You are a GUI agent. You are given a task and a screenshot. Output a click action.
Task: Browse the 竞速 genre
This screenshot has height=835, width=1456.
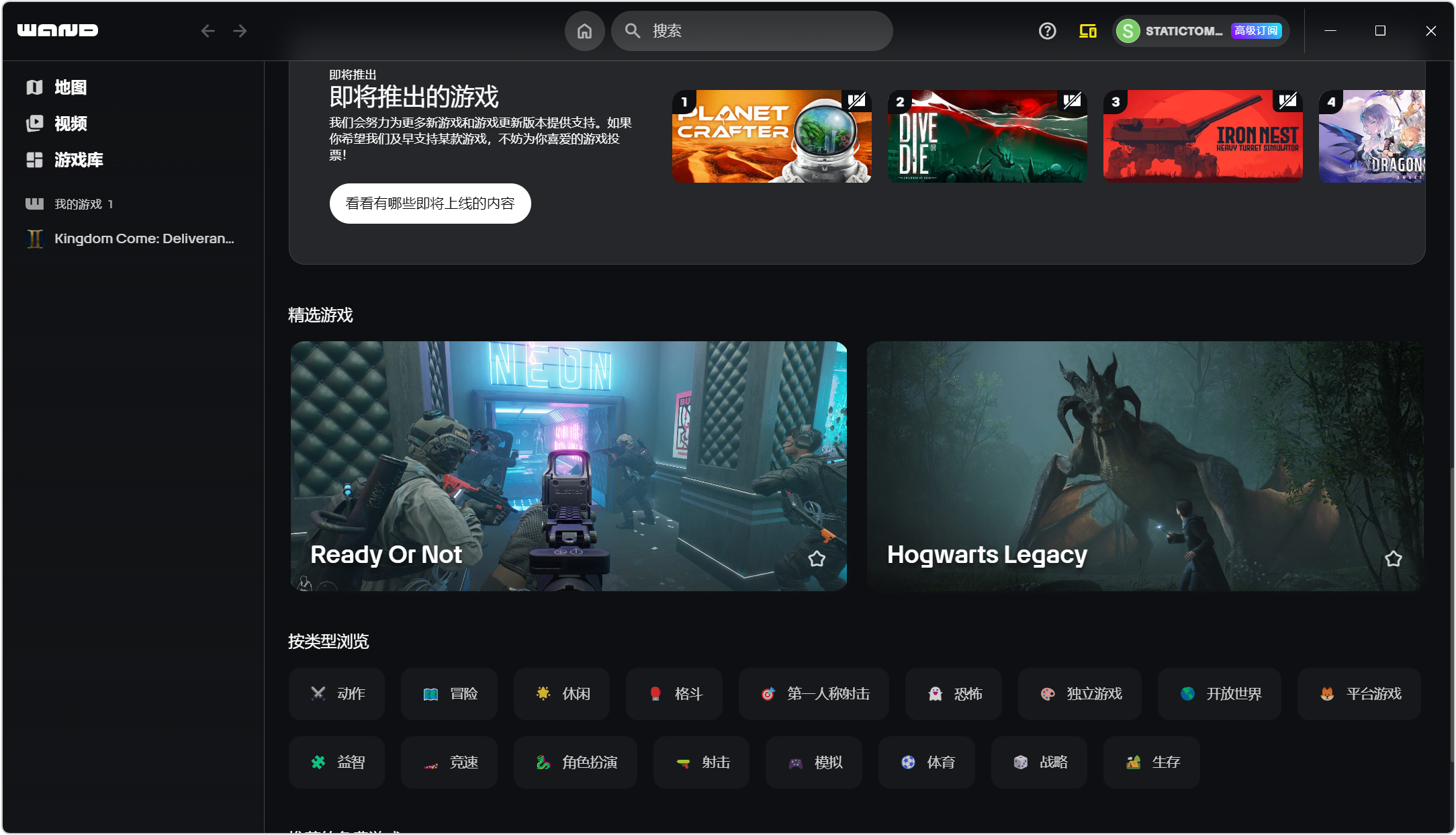click(x=449, y=762)
